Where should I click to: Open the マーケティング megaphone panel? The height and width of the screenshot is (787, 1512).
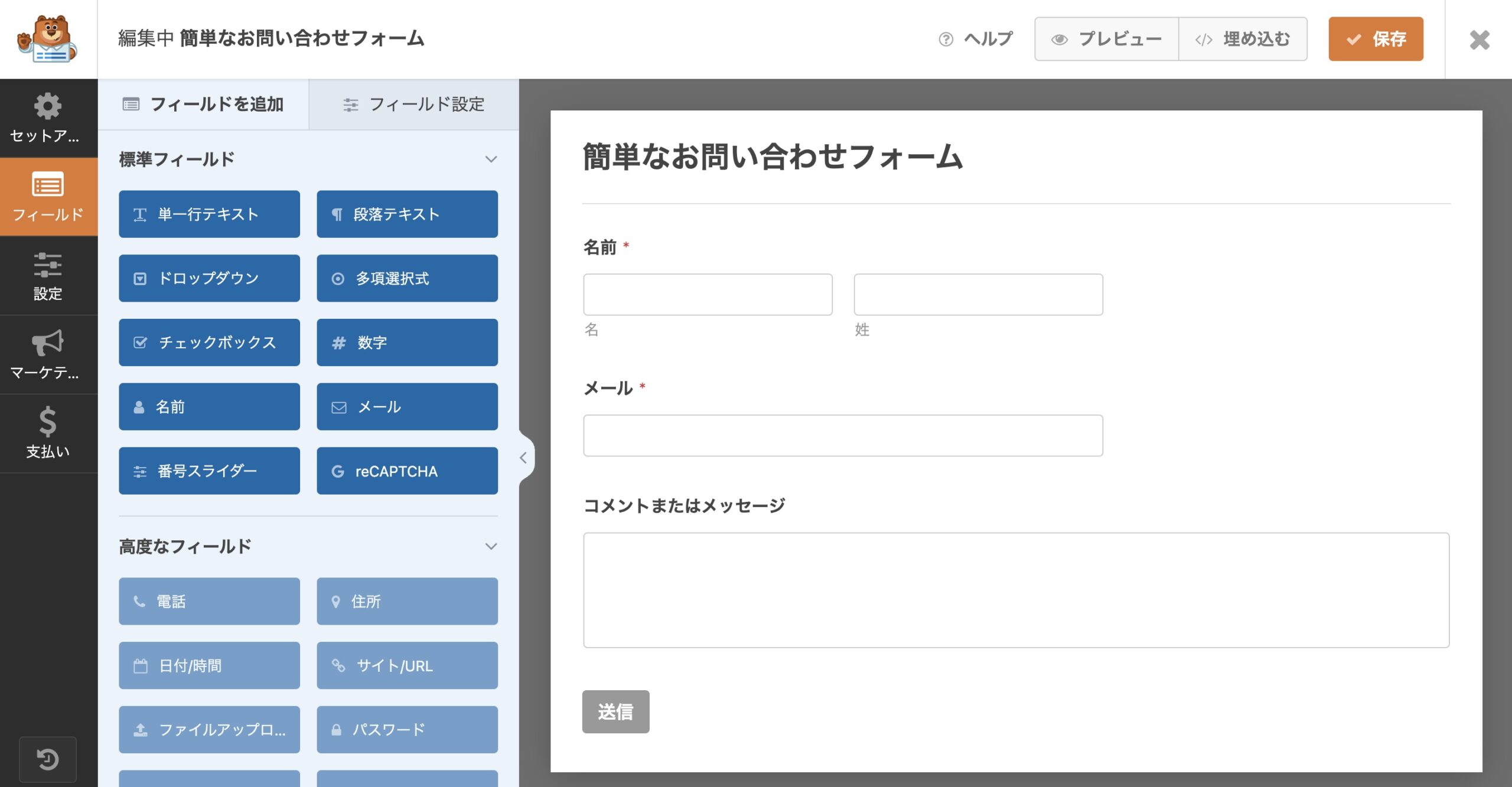tap(48, 354)
